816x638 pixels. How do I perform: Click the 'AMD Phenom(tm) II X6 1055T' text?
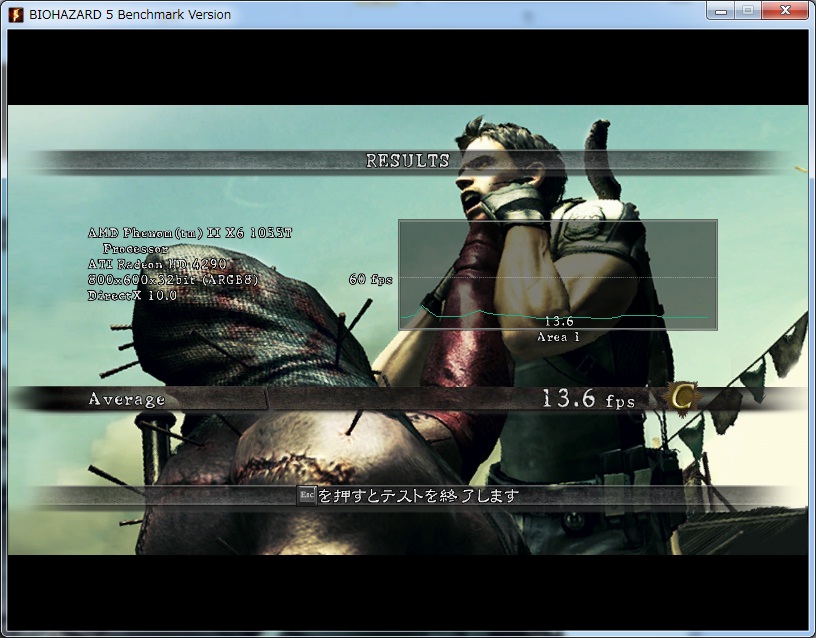(190, 233)
